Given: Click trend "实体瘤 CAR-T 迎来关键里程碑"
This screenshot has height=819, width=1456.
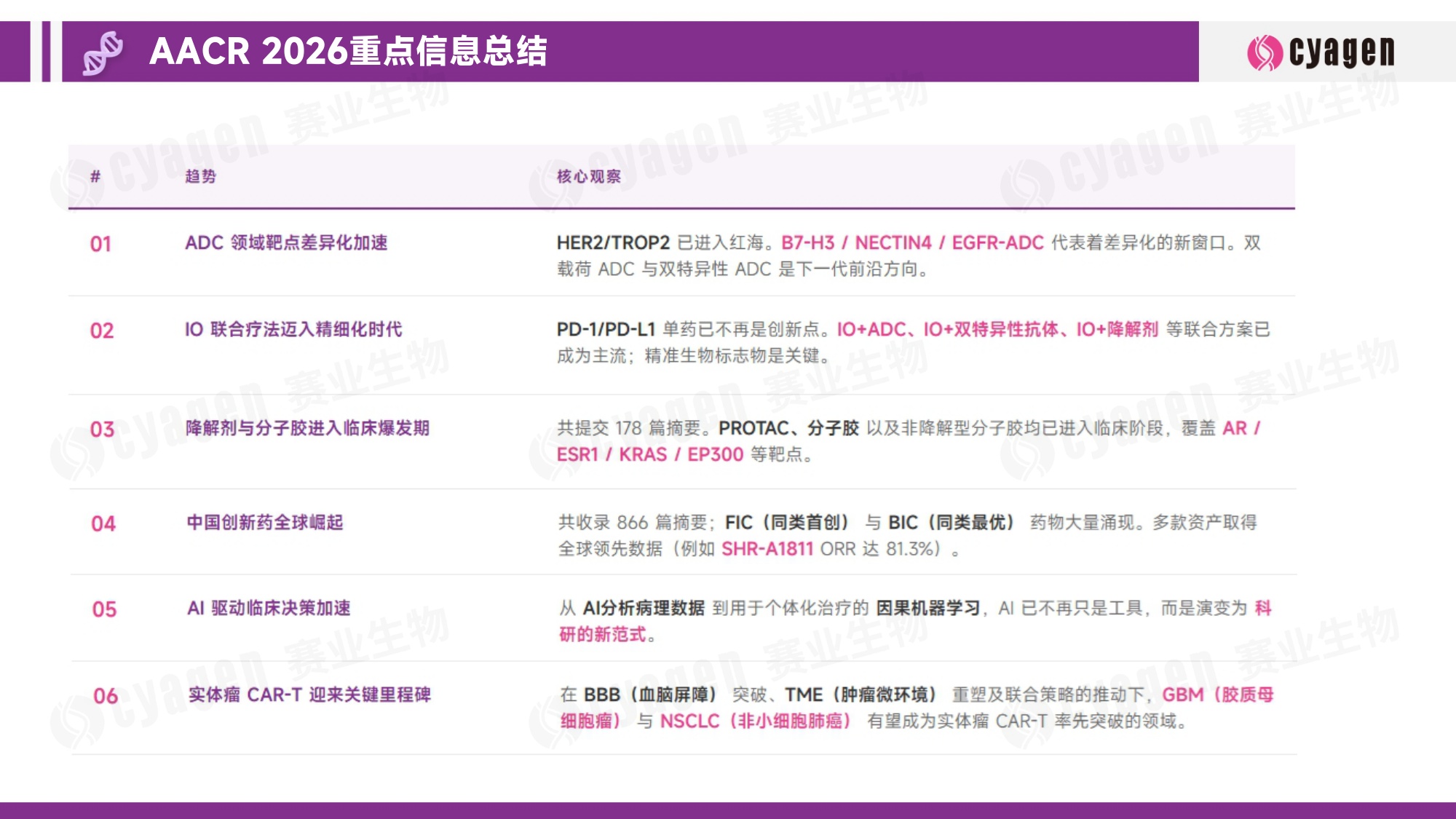Looking at the screenshot, I should tap(309, 695).
